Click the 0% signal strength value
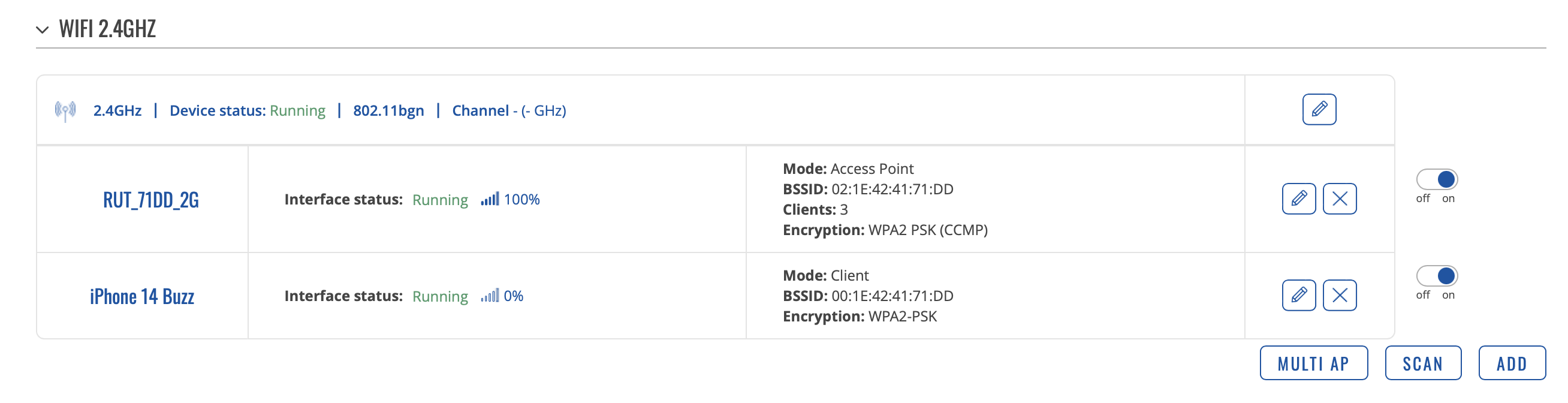 513,296
